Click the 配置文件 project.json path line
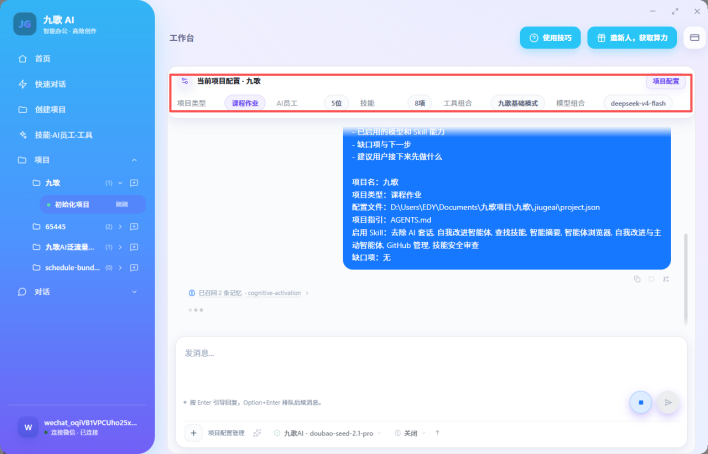This screenshot has width=708, height=454. (x=475, y=207)
